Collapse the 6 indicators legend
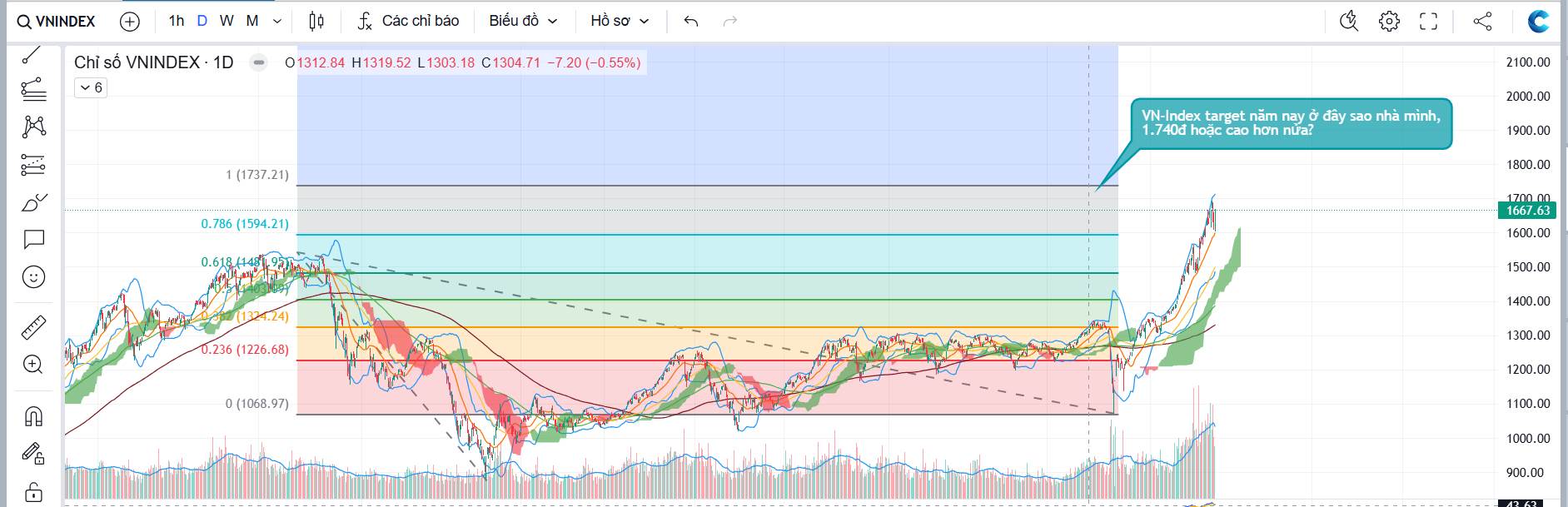This screenshot has width=1568, height=507. tap(91, 87)
